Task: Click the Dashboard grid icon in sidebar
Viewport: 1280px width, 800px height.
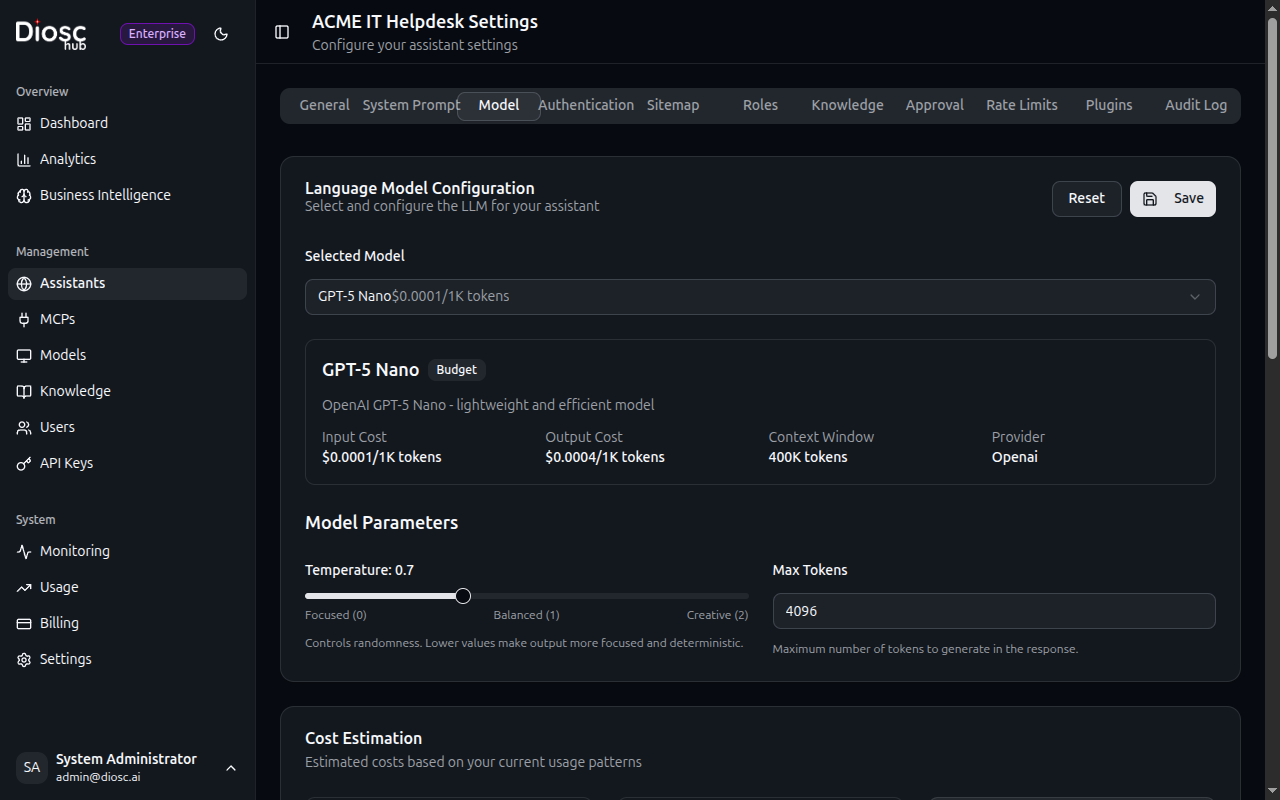Action: (24, 123)
